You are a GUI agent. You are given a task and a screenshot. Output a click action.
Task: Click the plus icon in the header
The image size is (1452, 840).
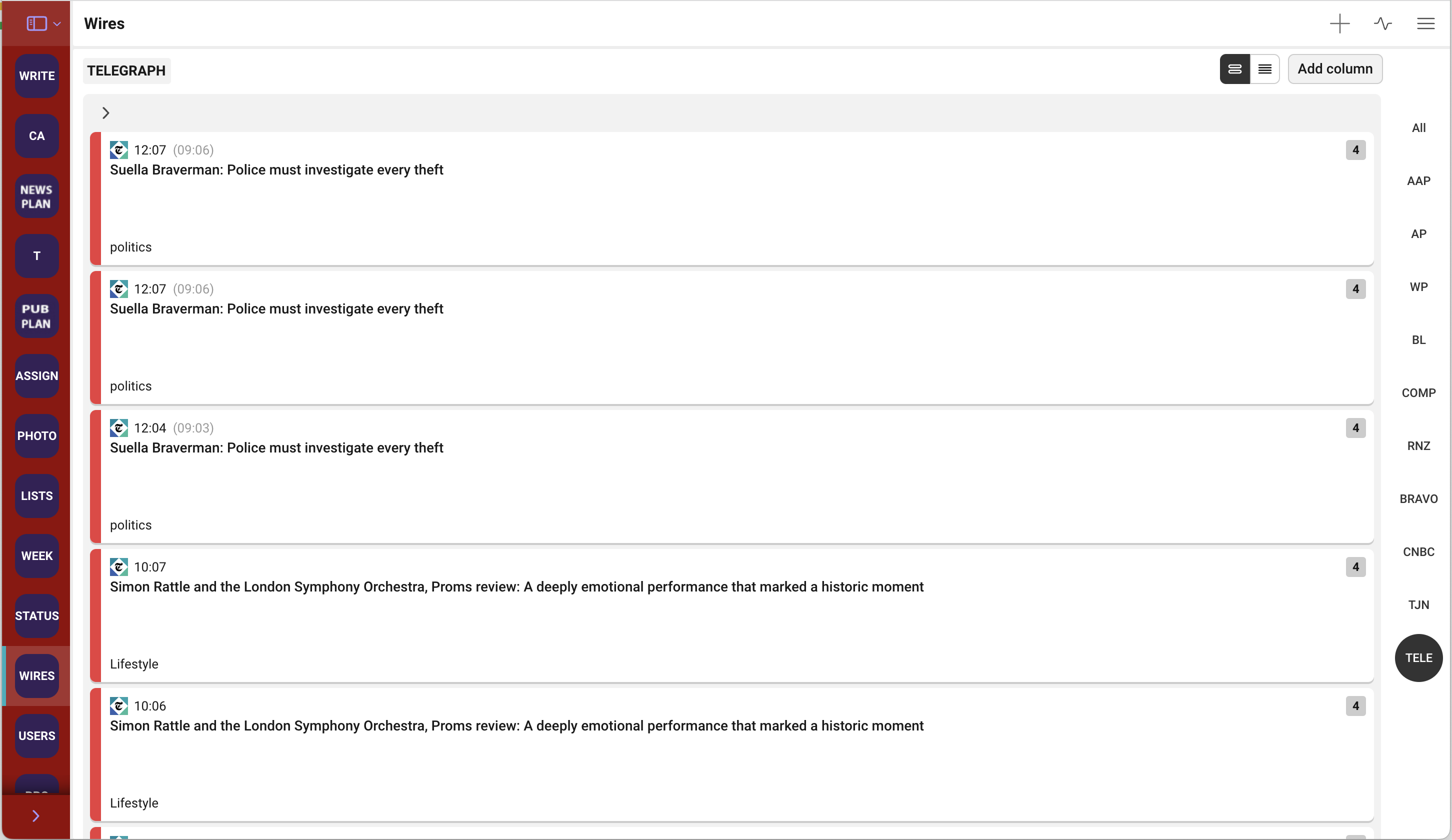pyautogui.click(x=1339, y=23)
